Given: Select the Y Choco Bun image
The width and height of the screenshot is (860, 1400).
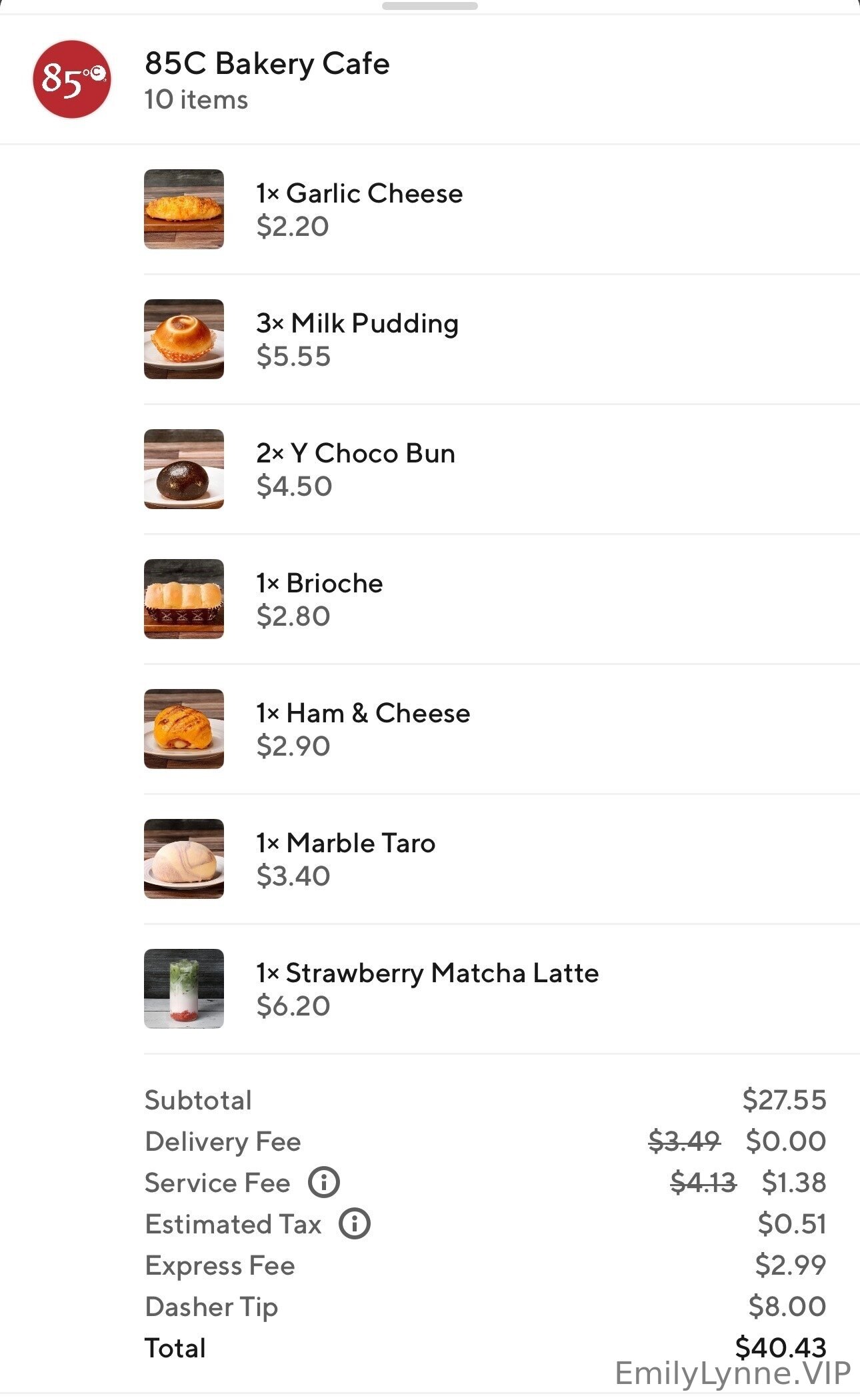Looking at the screenshot, I should (184, 469).
